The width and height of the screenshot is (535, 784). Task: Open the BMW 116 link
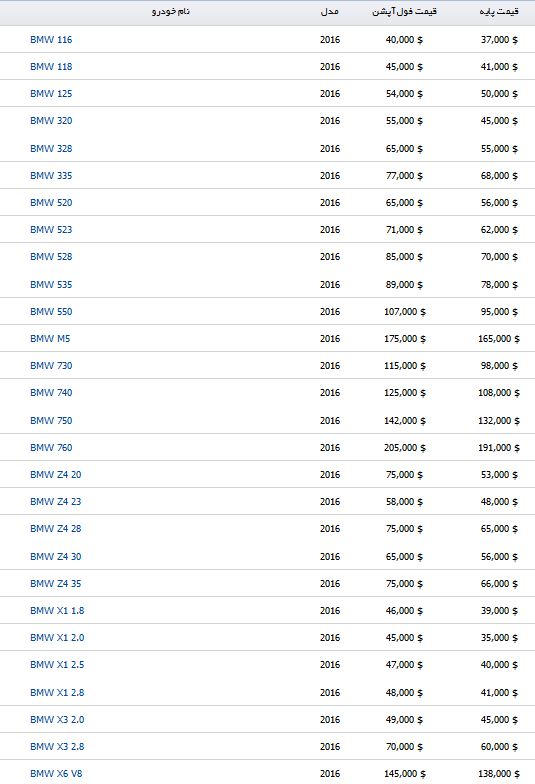coord(51,40)
